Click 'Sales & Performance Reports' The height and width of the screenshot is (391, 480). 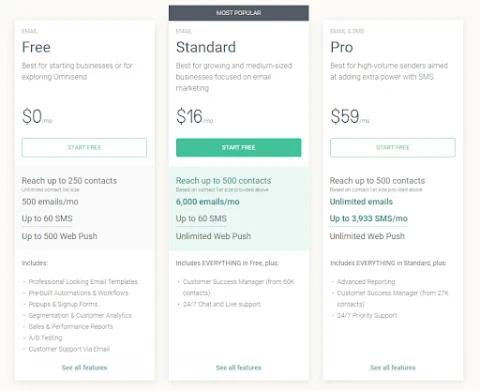tap(71, 327)
